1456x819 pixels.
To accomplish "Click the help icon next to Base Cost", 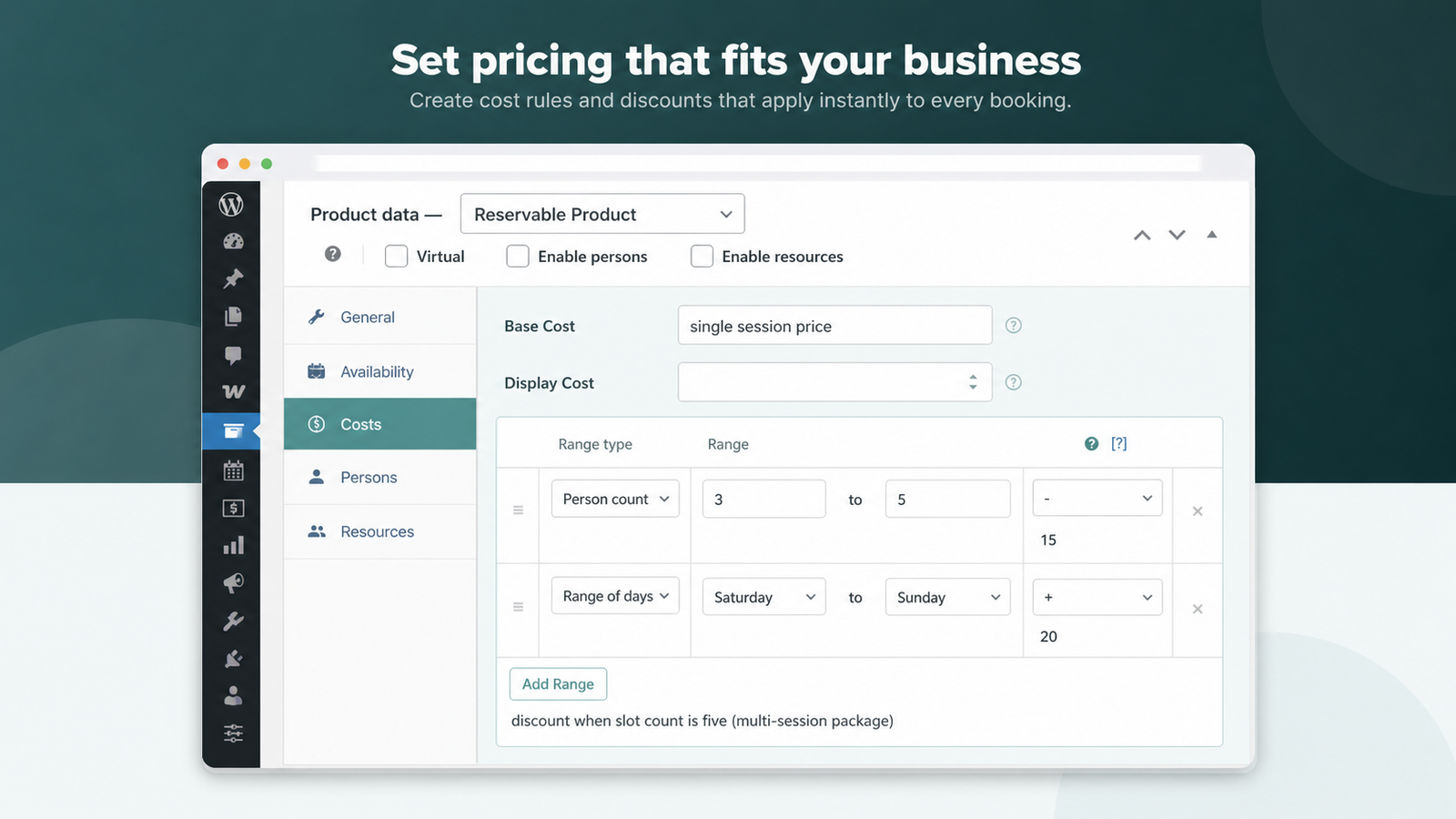I will pyautogui.click(x=1013, y=325).
